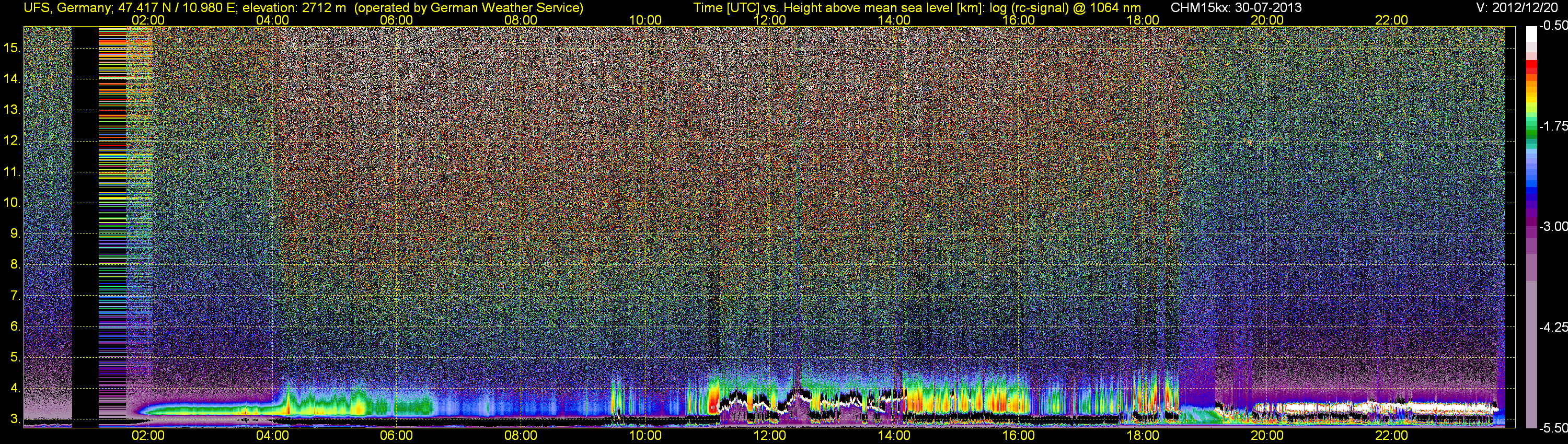Image resolution: width=1568 pixels, height=444 pixels.
Task: Click the top time axis label 04:00
Action: click(x=272, y=20)
